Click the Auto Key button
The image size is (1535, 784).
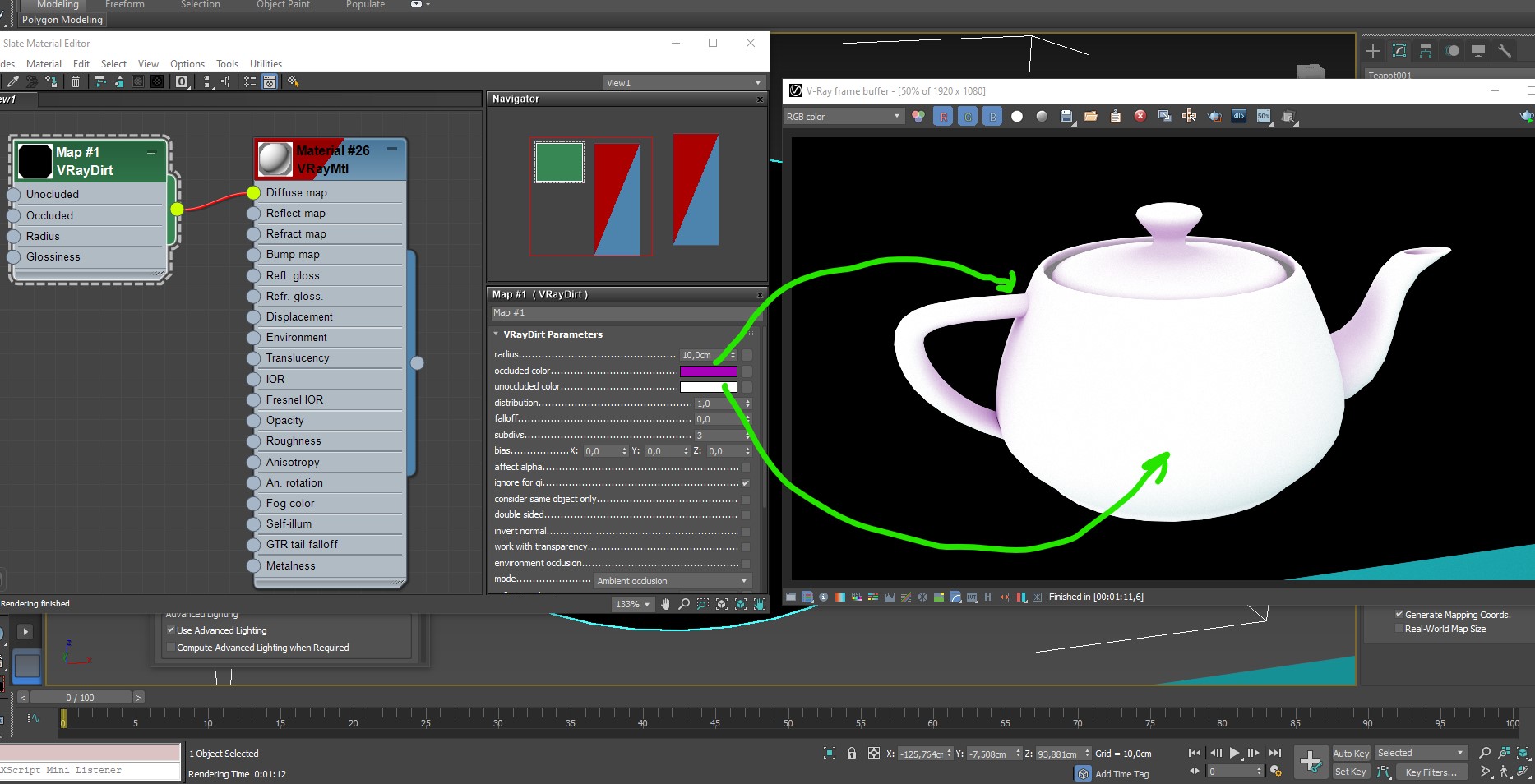[x=1350, y=753]
